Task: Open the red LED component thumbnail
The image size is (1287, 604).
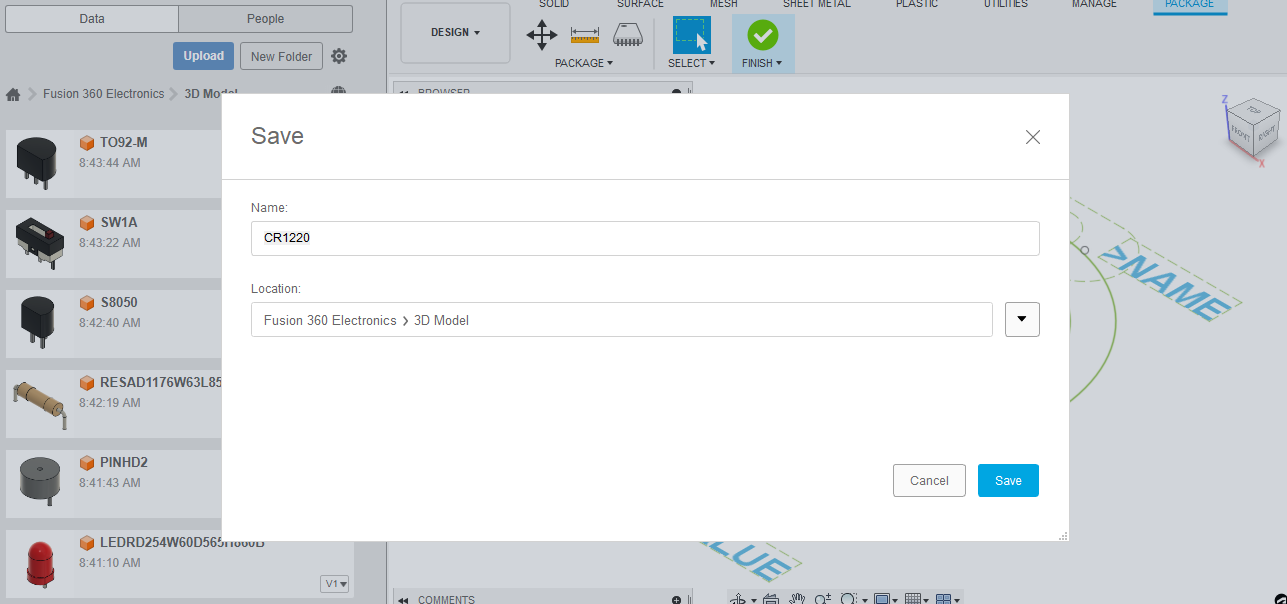Action: (x=40, y=563)
